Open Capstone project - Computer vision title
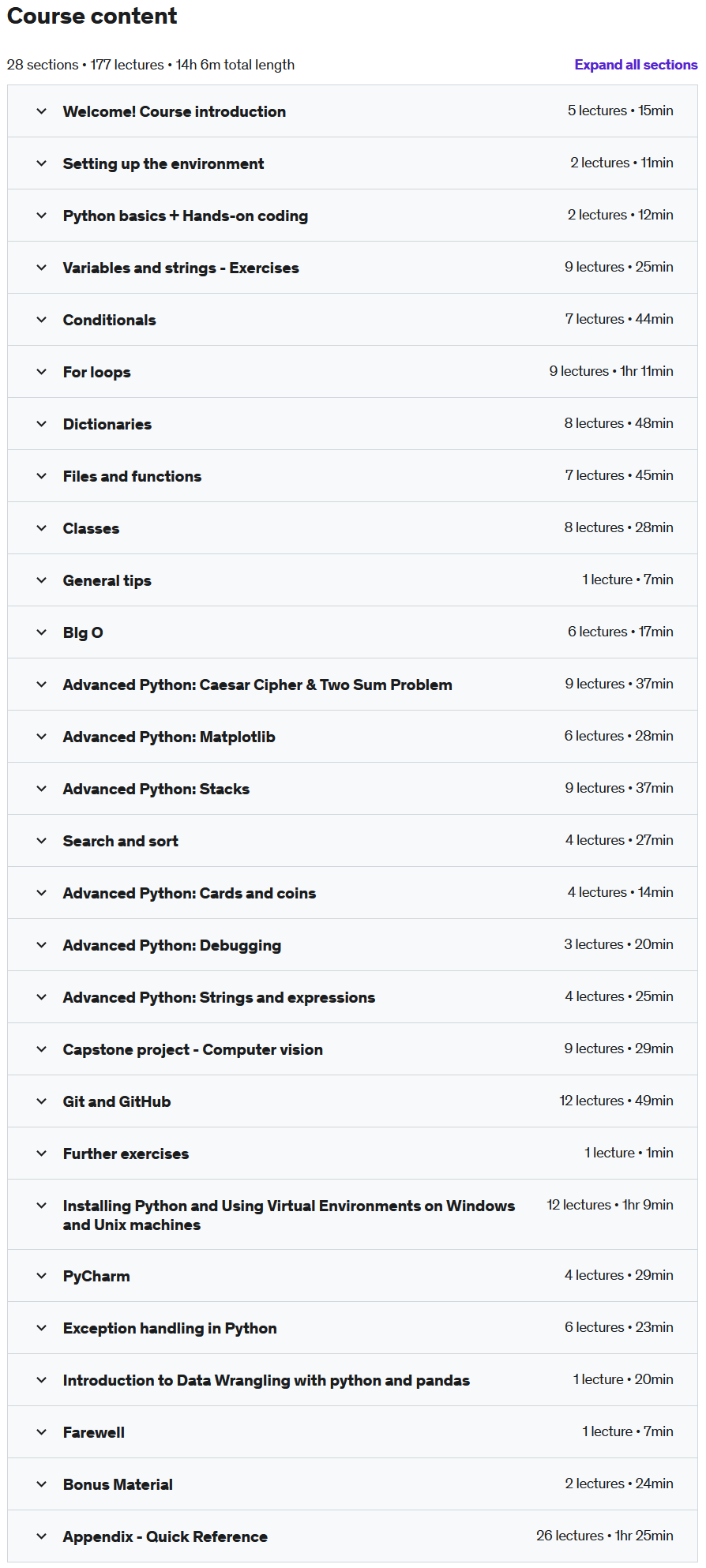 (x=193, y=1049)
